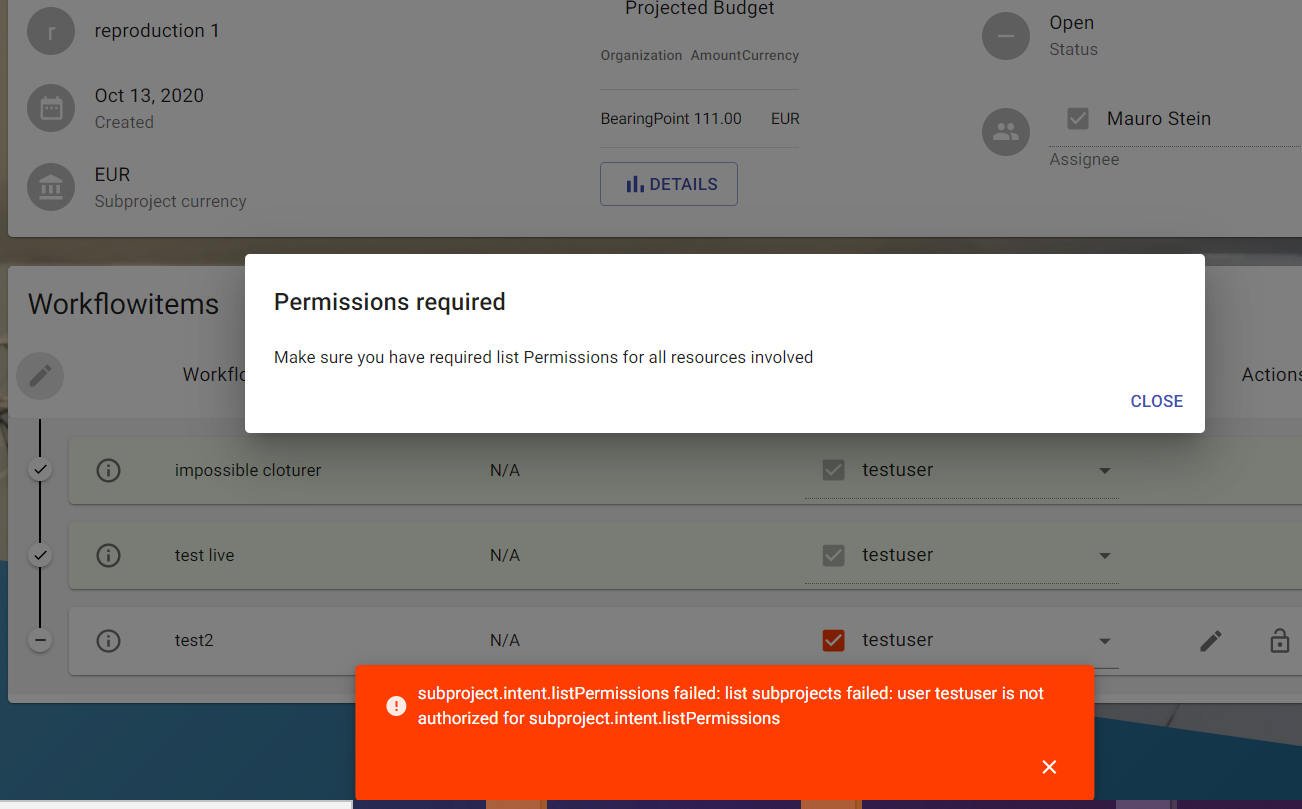The image size is (1302, 809).
Task: Click the status minus icon next to Open
Action: [1006, 36]
